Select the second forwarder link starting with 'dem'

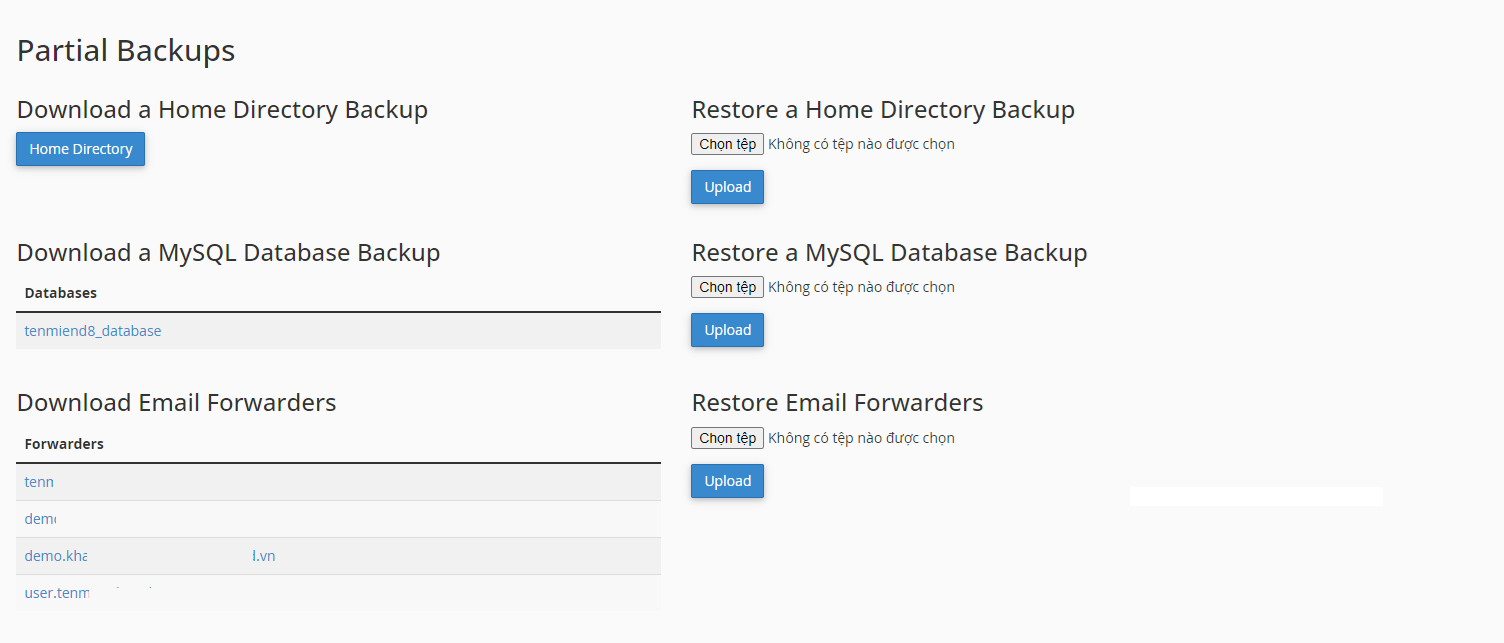click(x=40, y=519)
